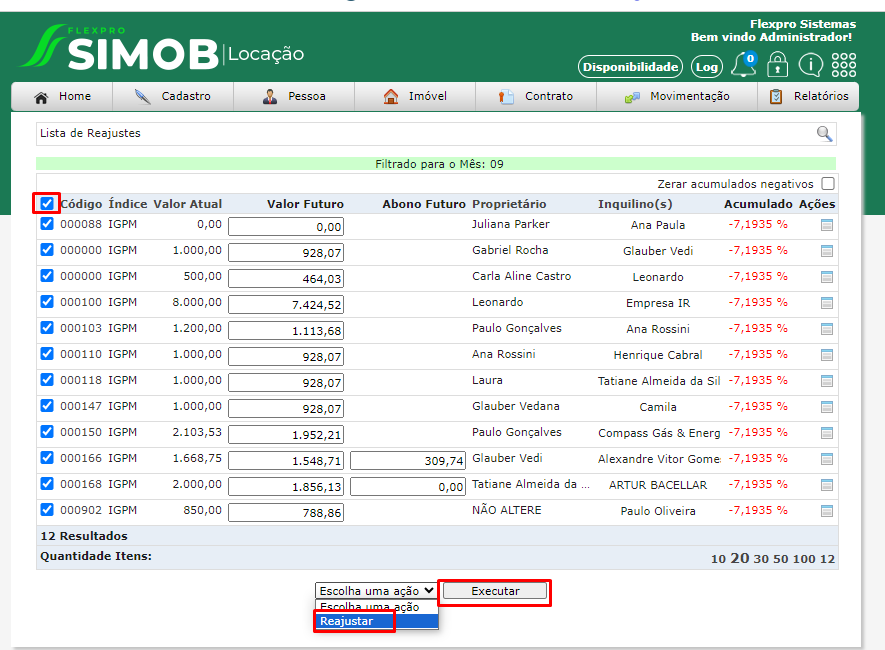Image resolution: width=885 pixels, height=650 pixels.
Task: Click the Lista de Reajustes search bar
Action: click(436, 134)
